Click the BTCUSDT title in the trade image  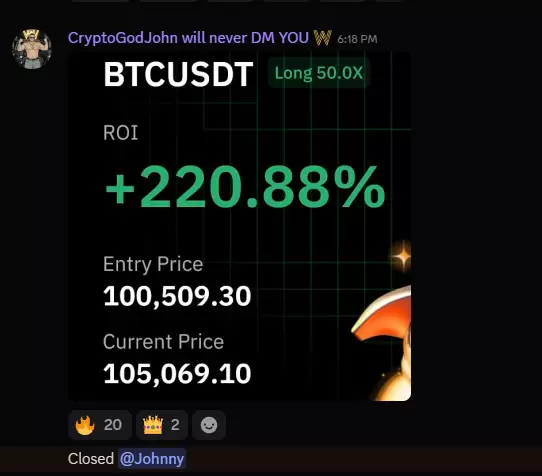(x=178, y=74)
